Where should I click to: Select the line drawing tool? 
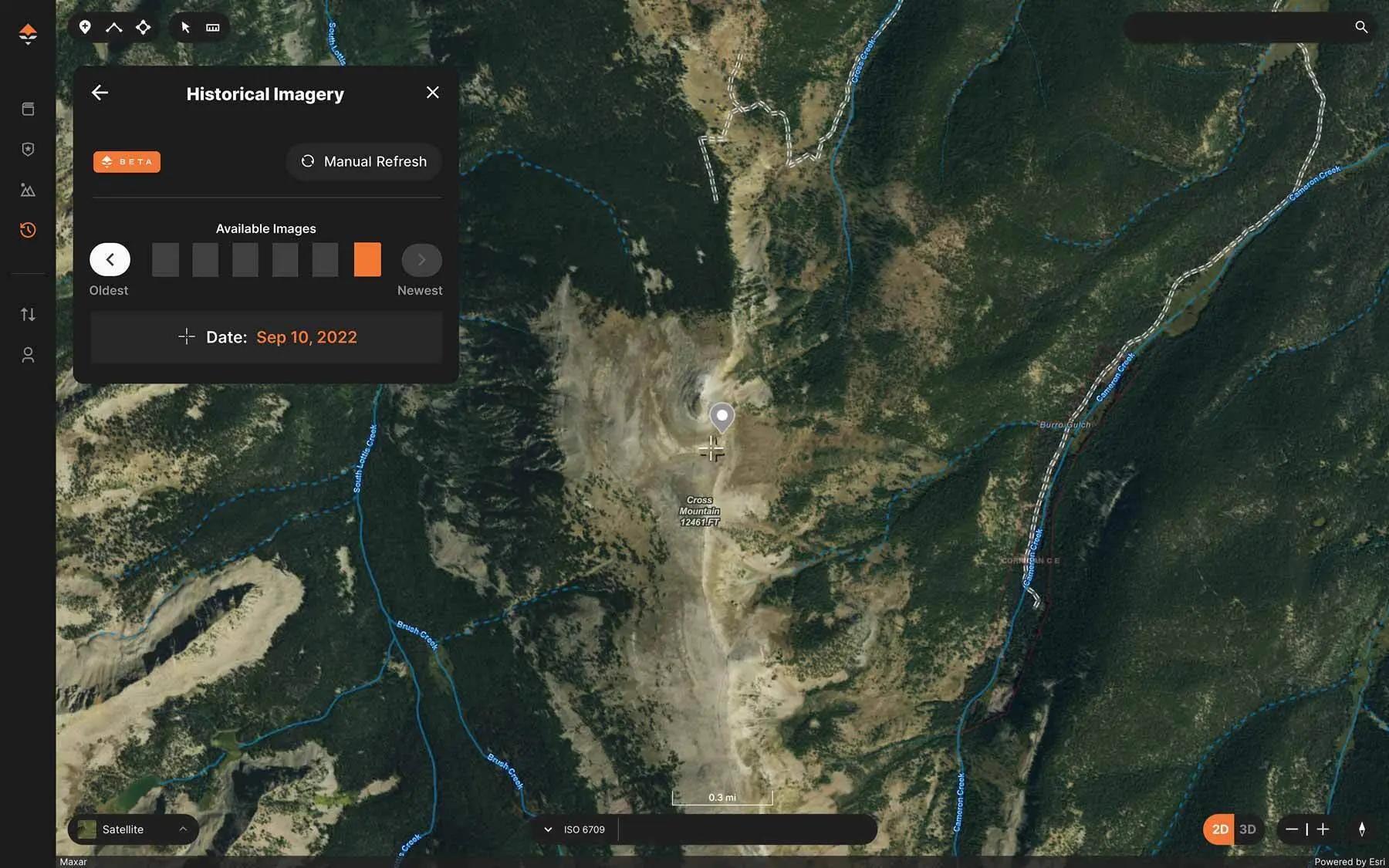114,27
